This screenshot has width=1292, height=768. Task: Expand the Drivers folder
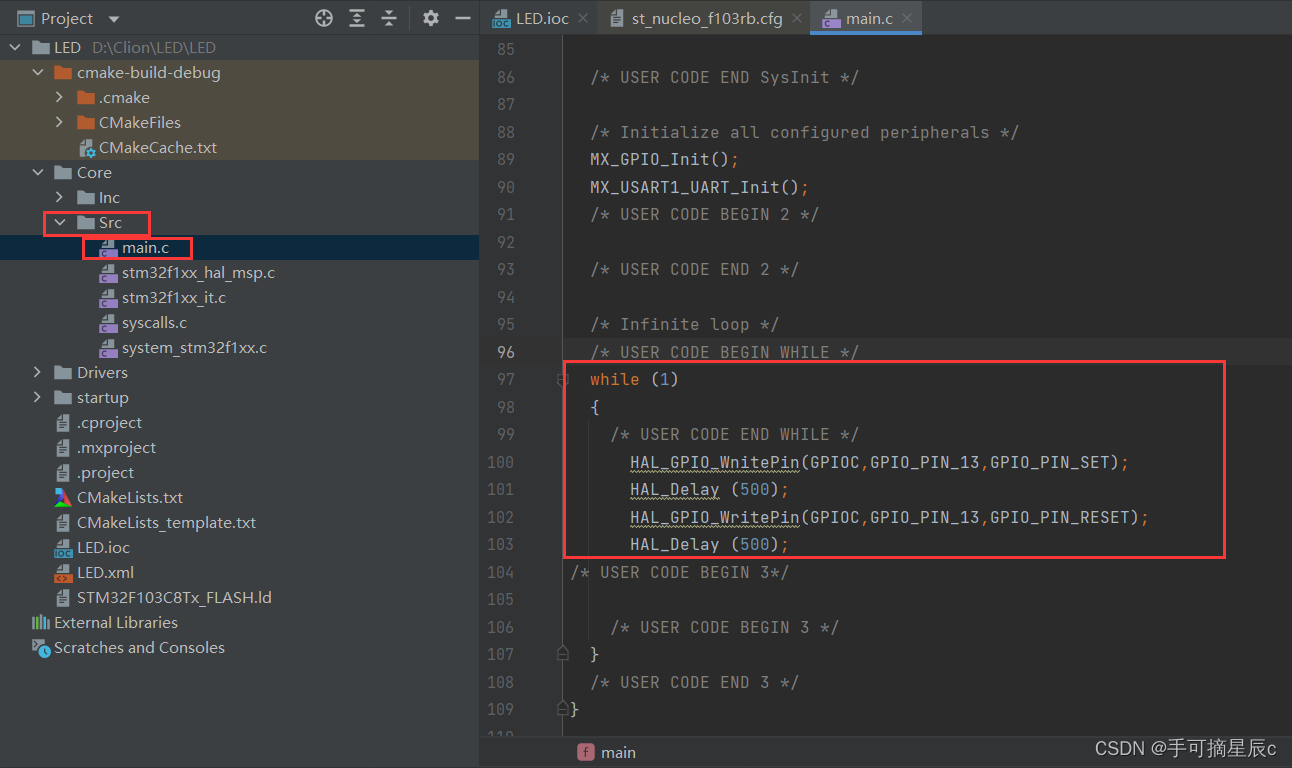[38, 372]
